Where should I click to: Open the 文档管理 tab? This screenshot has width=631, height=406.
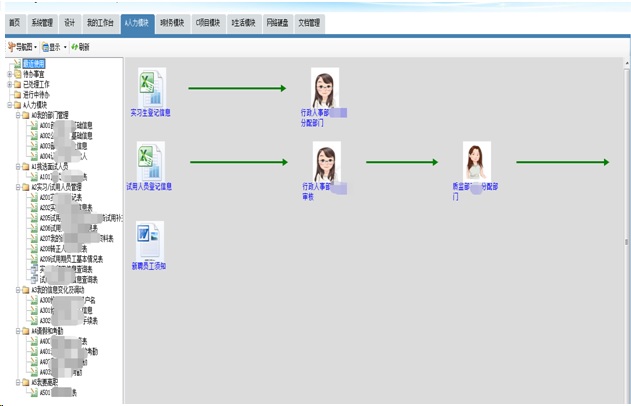(310, 21)
